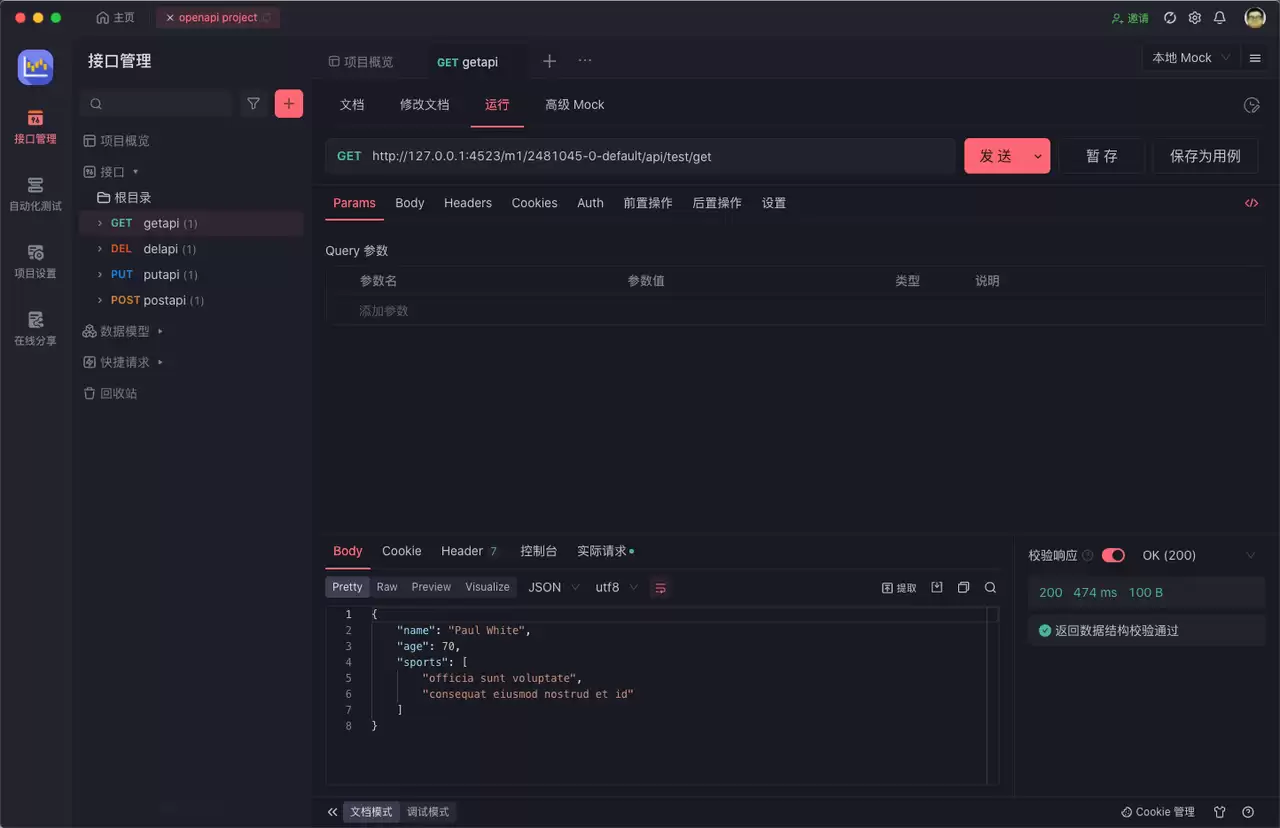1280x828 pixels.
Task: Switch to the Headers request tab
Action: point(468,203)
